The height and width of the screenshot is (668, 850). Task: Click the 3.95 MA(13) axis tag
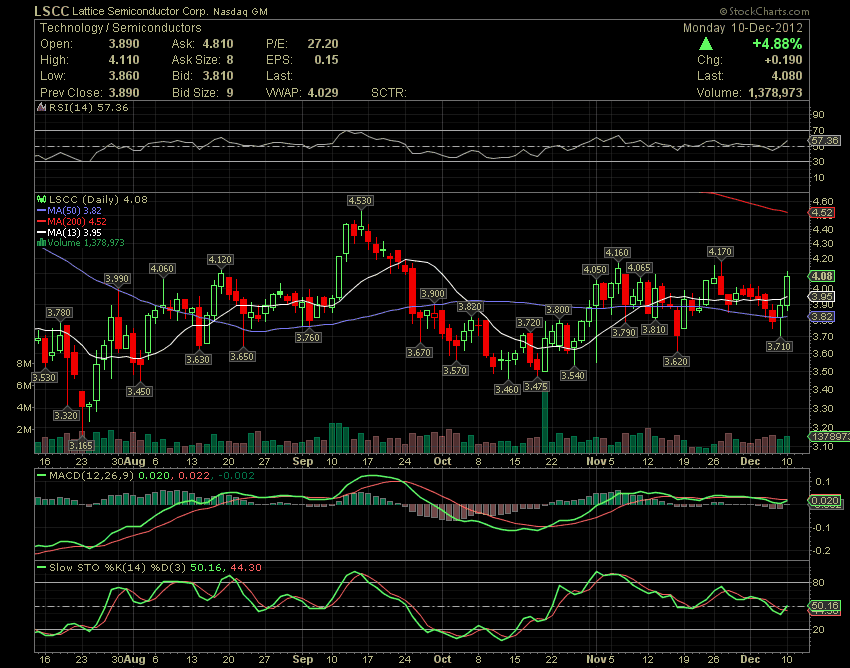pos(822,297)
